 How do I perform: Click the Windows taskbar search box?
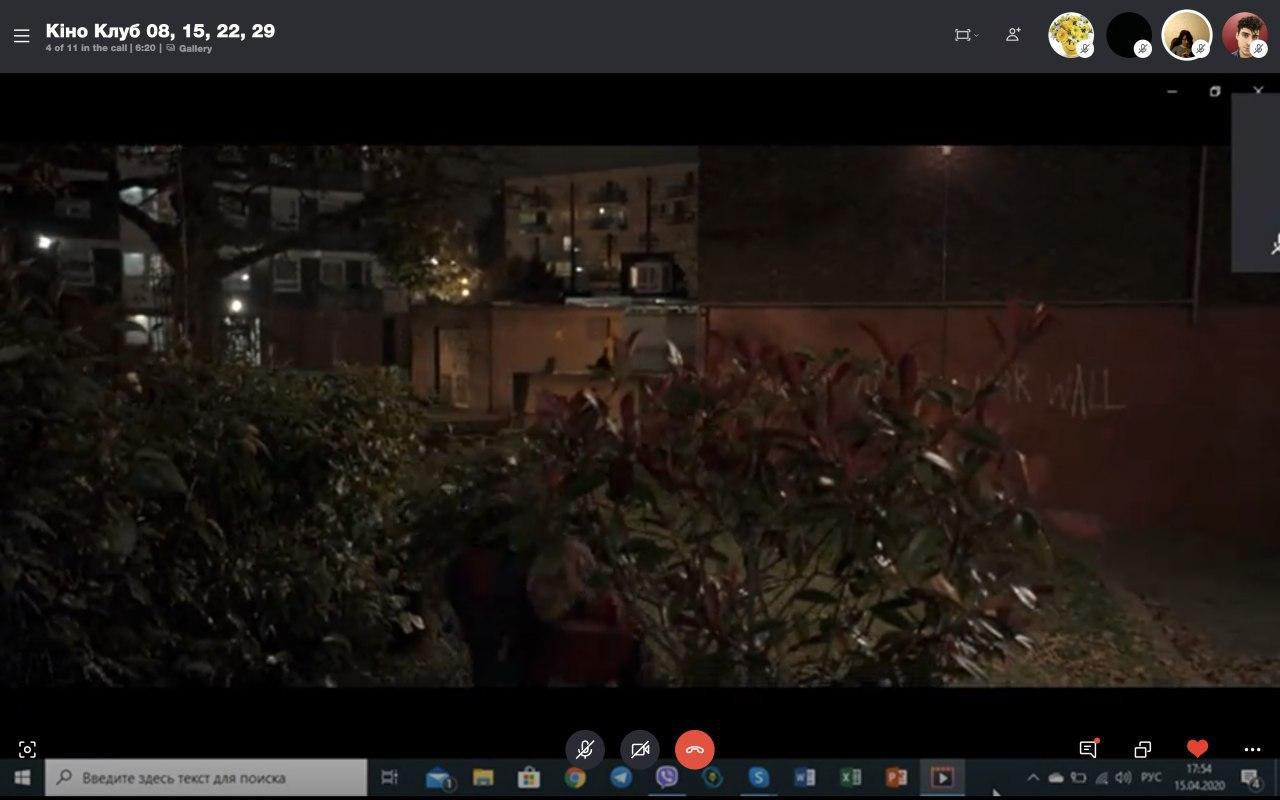206,777
